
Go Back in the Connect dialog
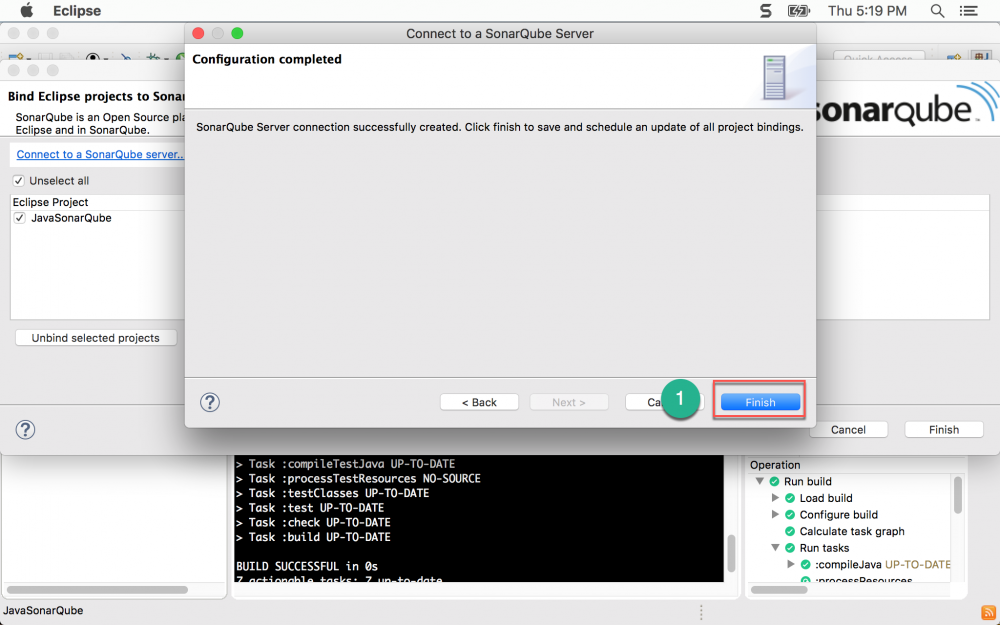coord(479,402)
